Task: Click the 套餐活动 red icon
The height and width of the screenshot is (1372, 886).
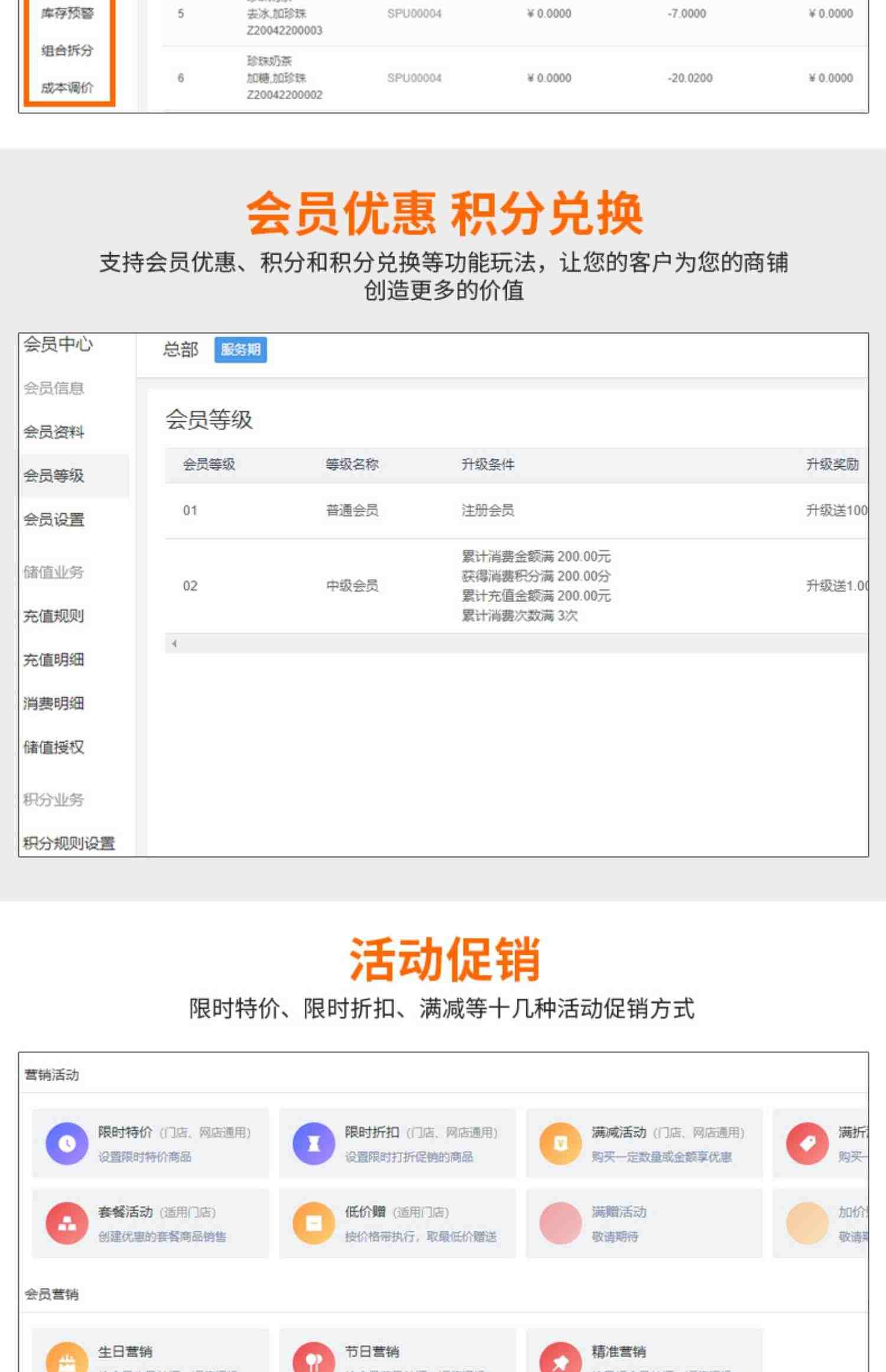Action: [67, 1223]
